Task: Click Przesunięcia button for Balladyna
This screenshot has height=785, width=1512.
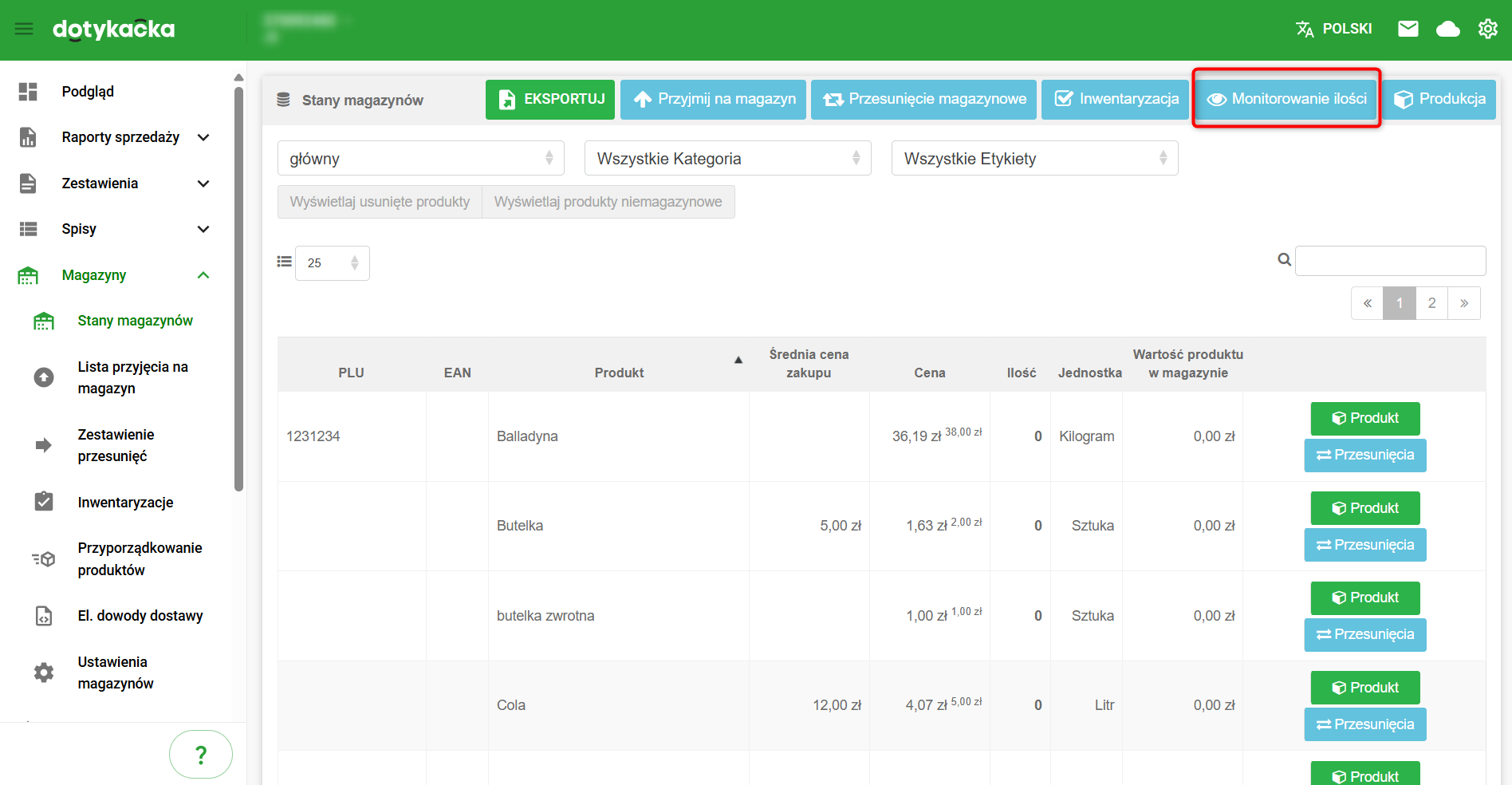Action: coord(1364,455)
